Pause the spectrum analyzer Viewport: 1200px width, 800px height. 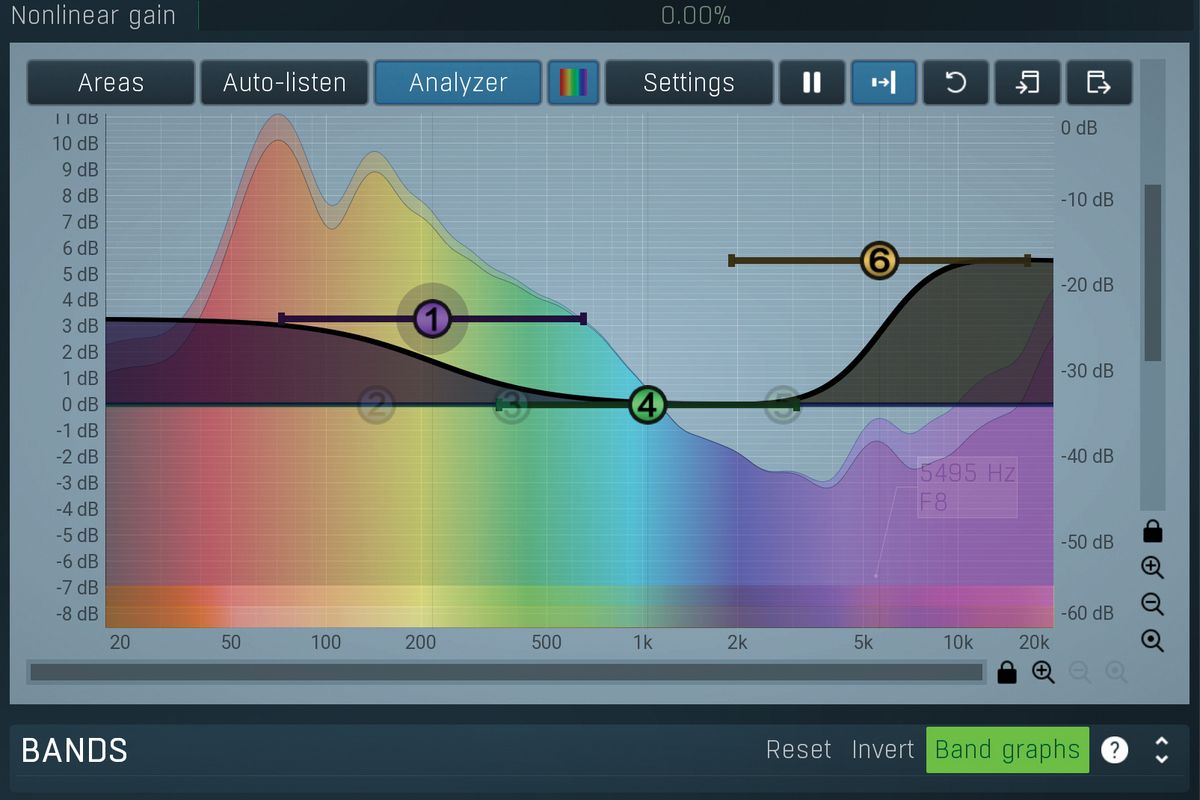[x=811, y=83]
